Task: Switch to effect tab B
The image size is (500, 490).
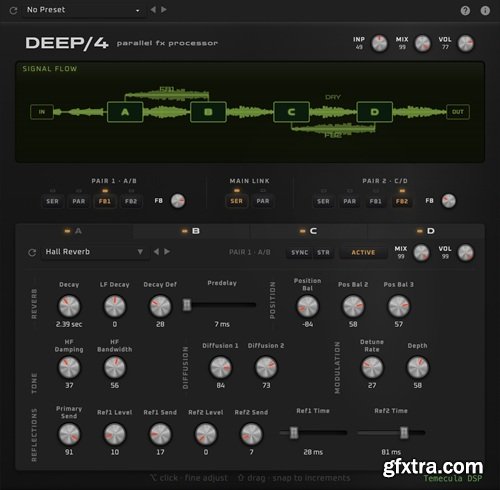Action: pyautogui.click(x=191, y=231)
